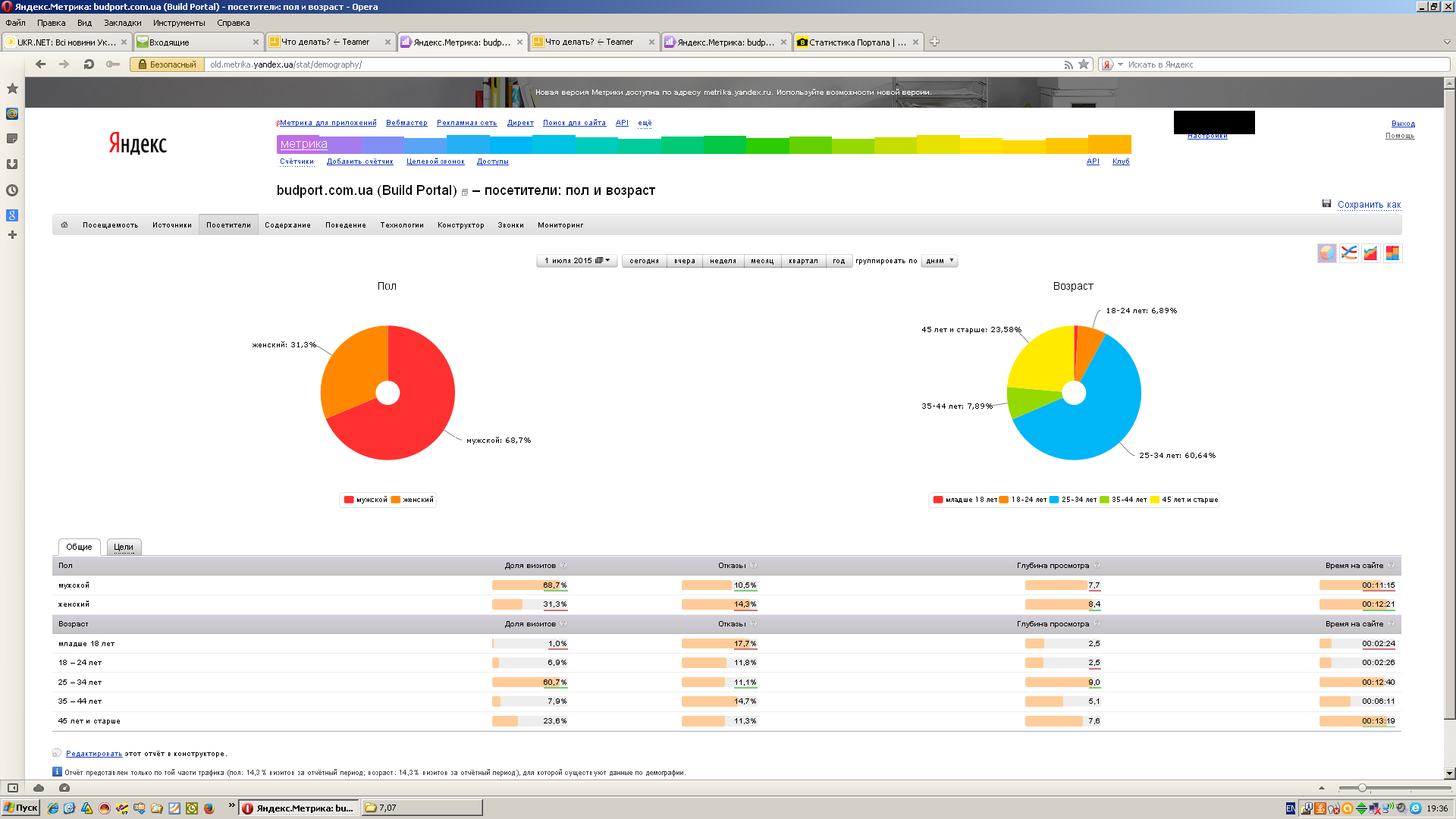Image resolution: width=1456 pixels, height=819 pixels.
Task: Launch Firefox from quick launch bar
Action: (209, 808)
